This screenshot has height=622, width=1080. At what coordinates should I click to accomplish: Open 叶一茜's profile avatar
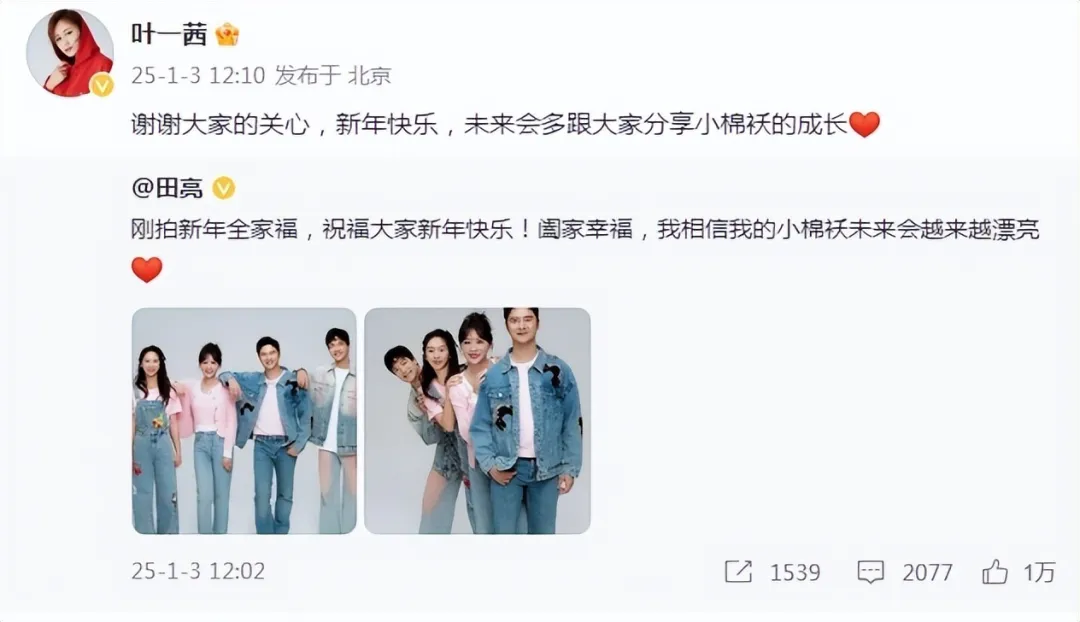coord(70,52)
